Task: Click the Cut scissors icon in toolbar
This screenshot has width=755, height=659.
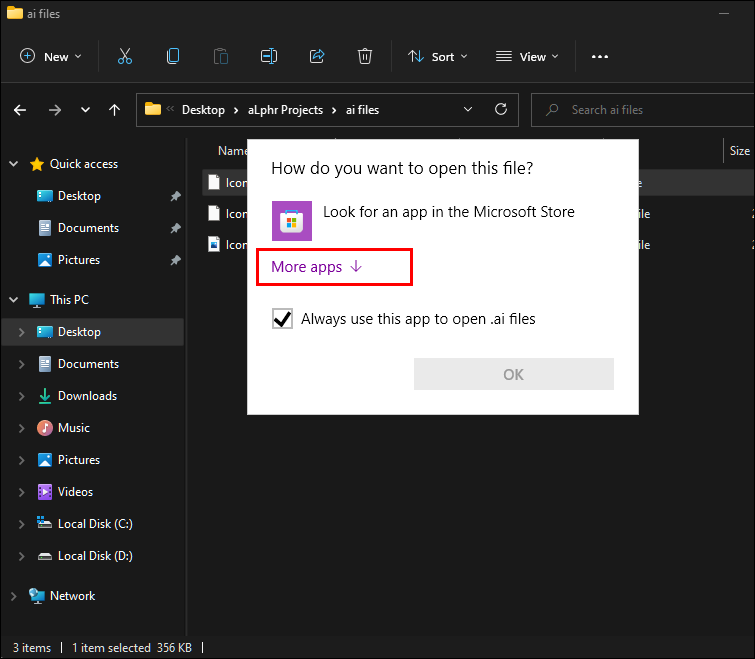Action: 125,57
